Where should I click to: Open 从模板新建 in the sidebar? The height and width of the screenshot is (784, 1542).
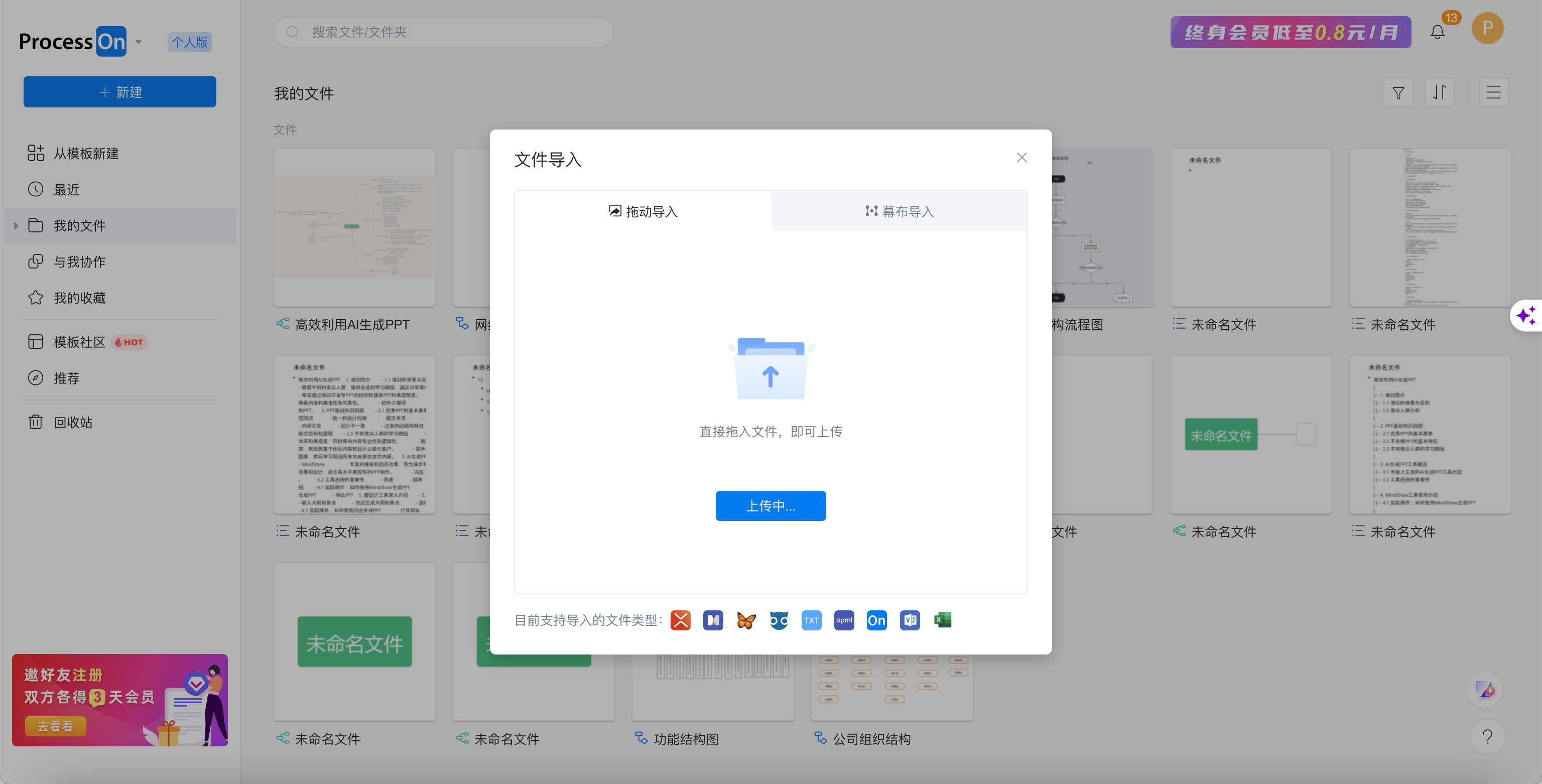pos(120,153)
